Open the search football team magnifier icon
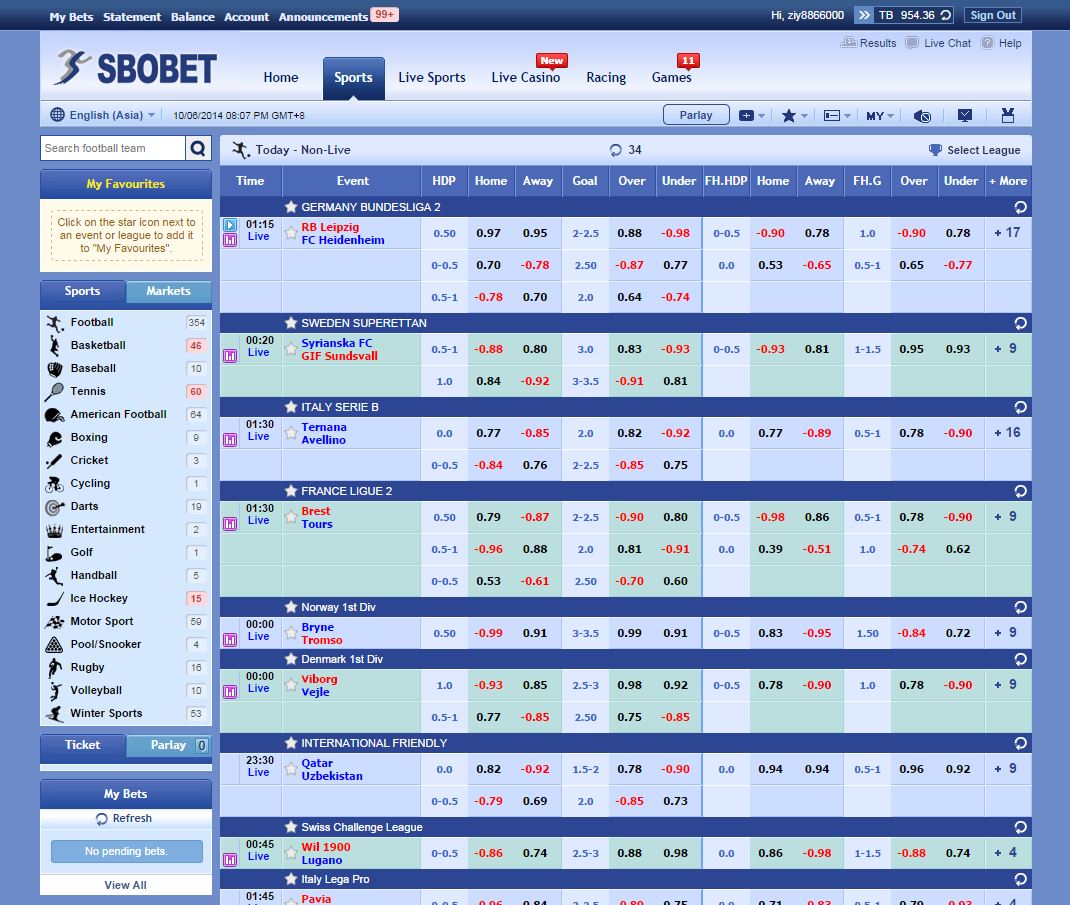This screenshot has height=905, width=1070. click(198, 147)
